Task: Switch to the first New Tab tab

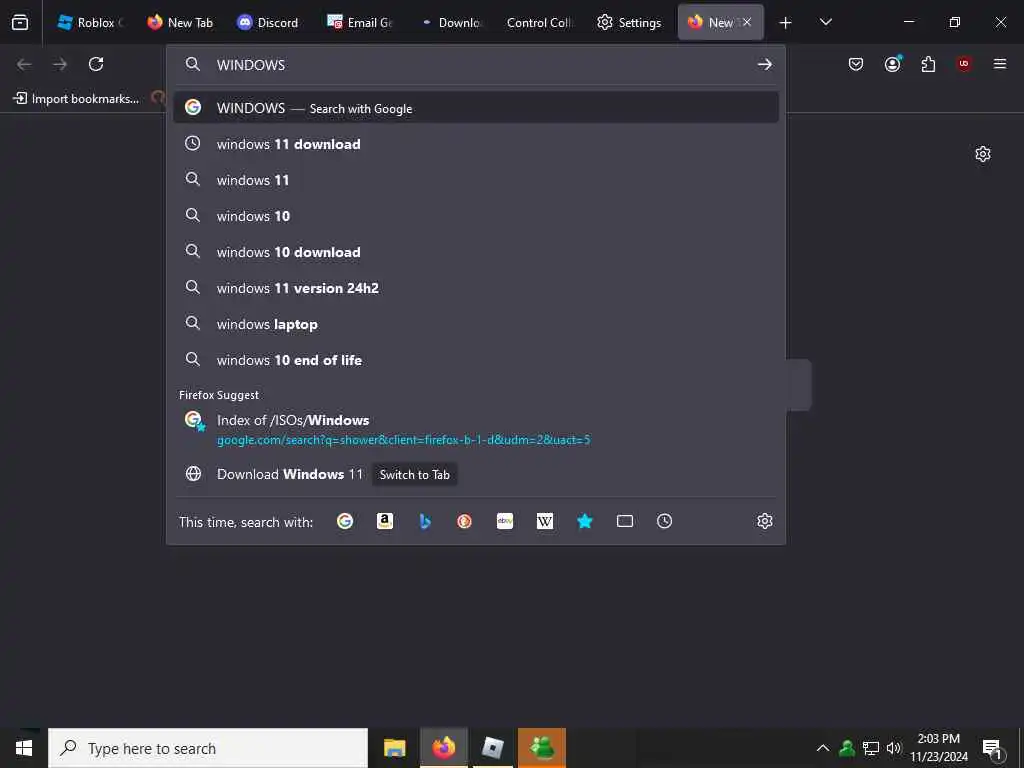Action: 180,22
